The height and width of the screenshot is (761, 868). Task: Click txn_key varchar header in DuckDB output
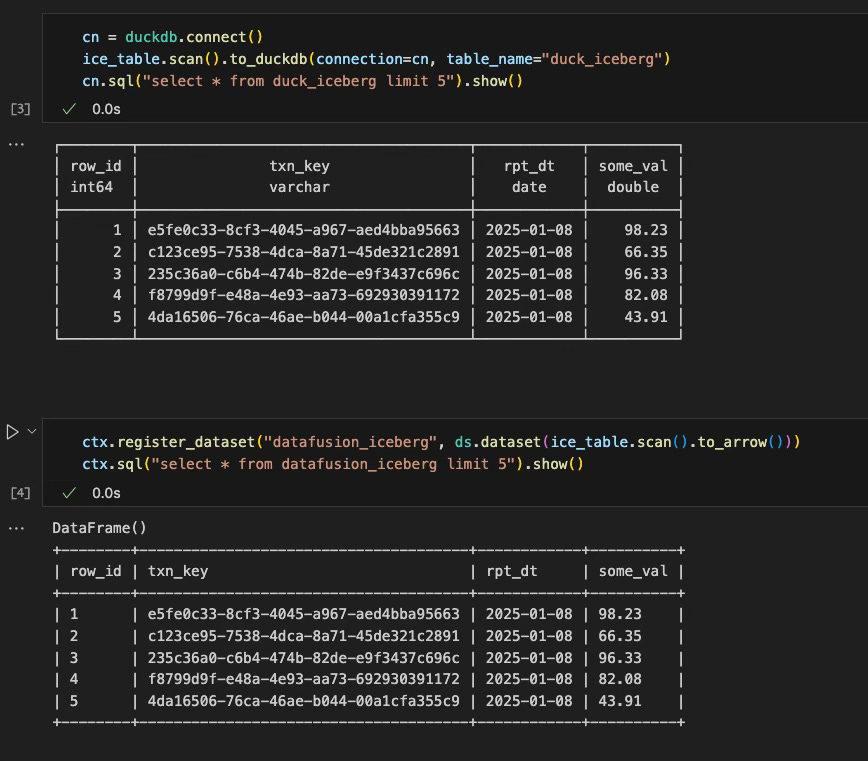click(x=299, y=177)
